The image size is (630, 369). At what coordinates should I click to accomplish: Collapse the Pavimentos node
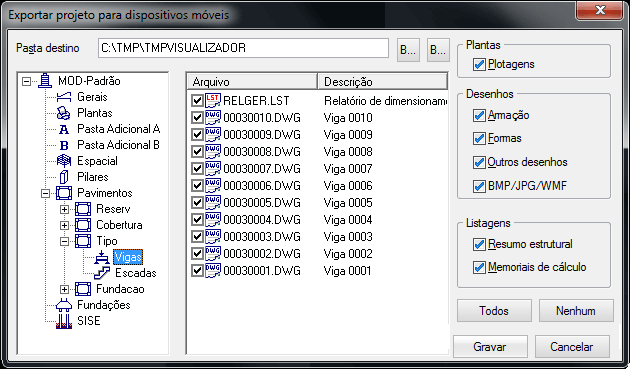point(45,193)
